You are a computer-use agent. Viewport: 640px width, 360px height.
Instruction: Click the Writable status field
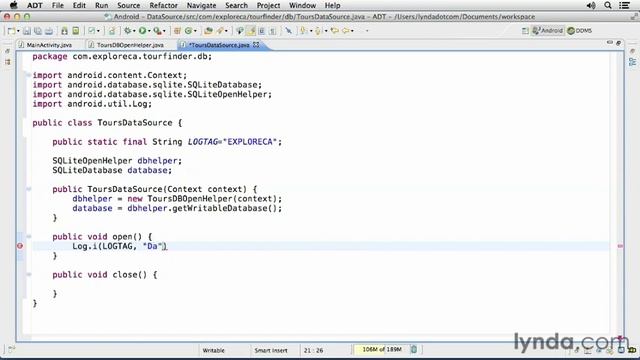pos(213,350)
